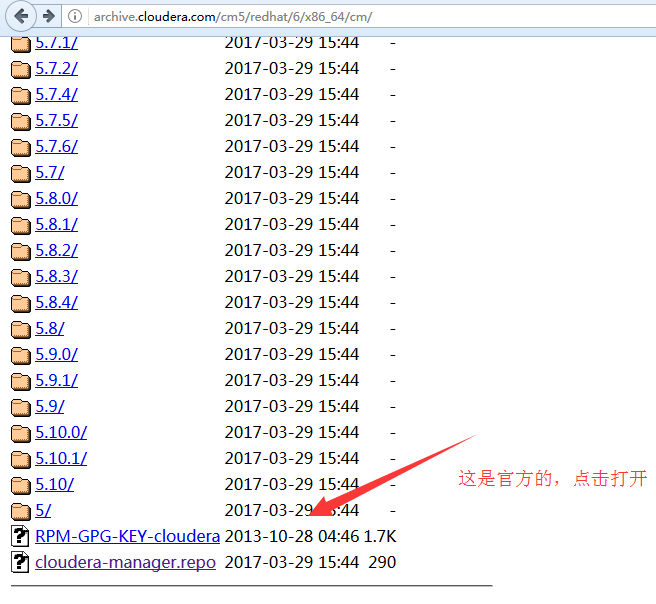Open the 5.7.4/ directory link
The image size is (656, 604).
(x=56, y=94)
